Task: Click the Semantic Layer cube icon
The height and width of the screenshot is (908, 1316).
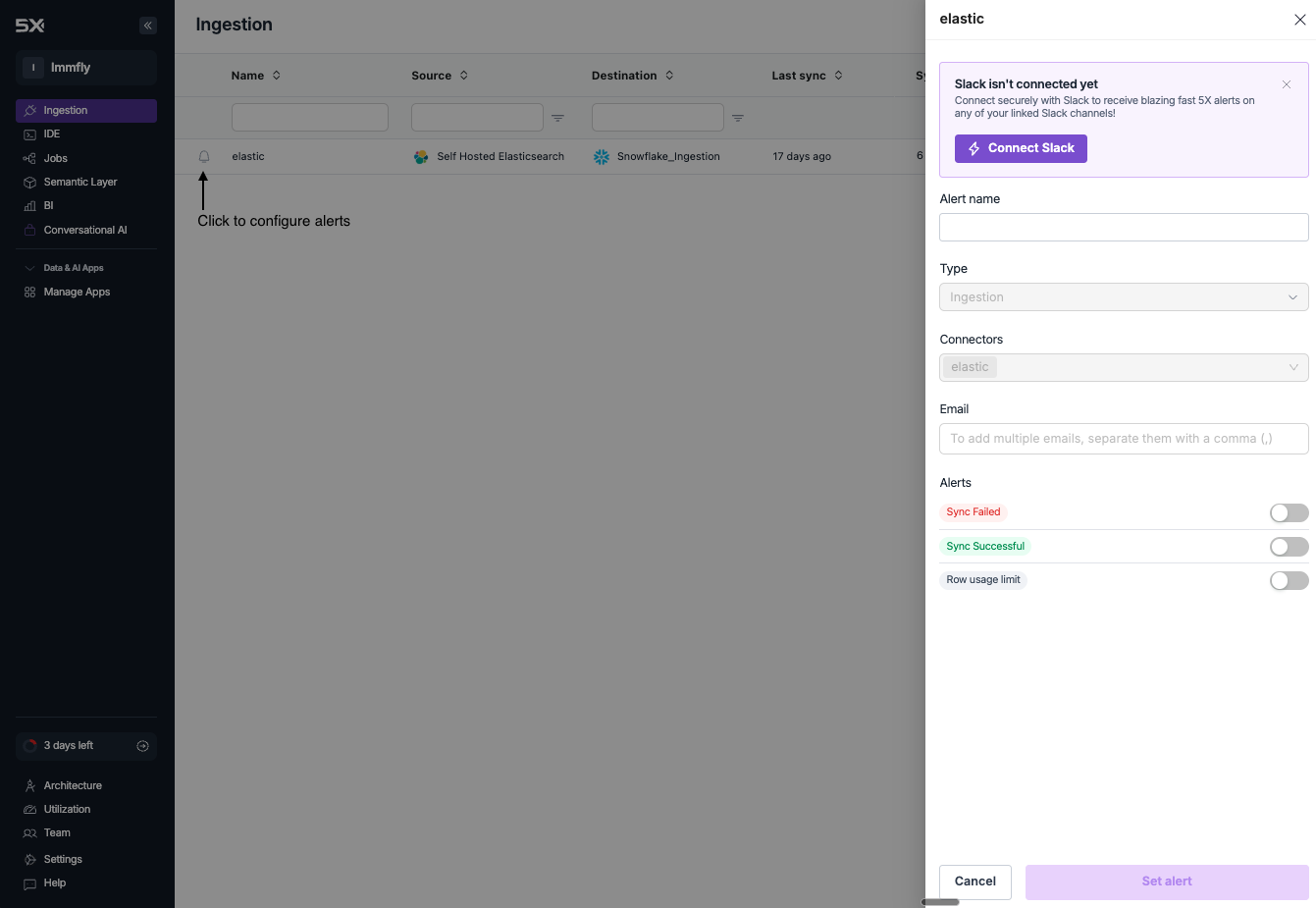Action: (x=29, y=183)
